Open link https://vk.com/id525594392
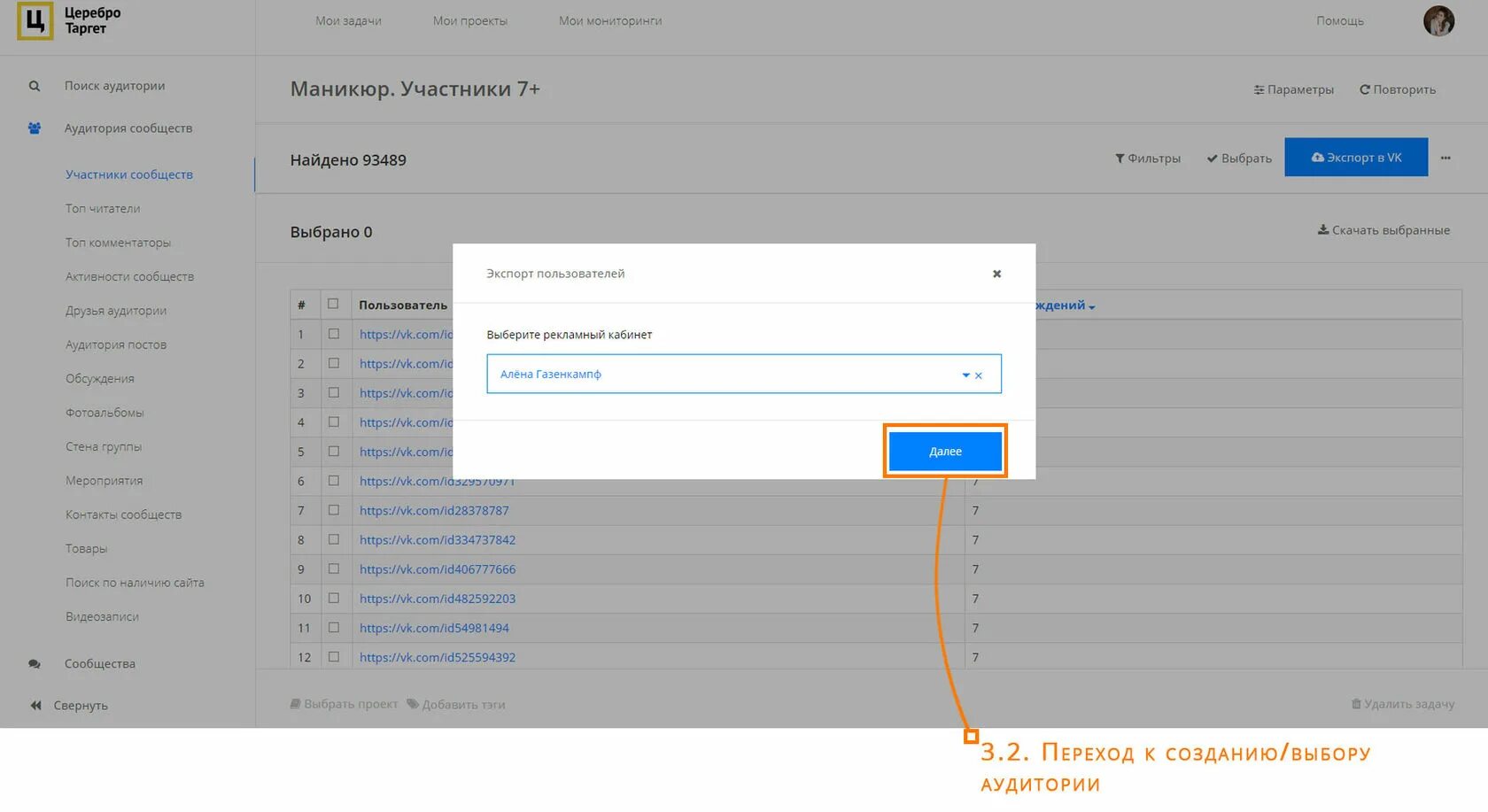Screen dimensions: 1488x812 pyautogui.click(x=438, y=657)
